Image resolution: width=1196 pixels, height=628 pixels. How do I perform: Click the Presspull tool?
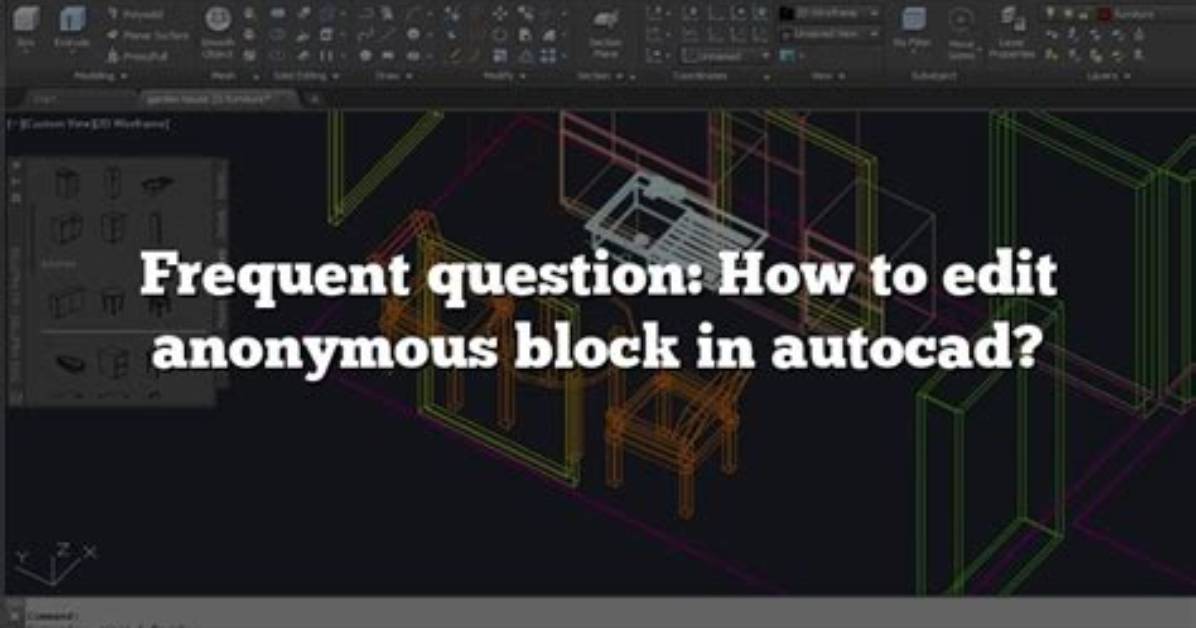point(137,56)
